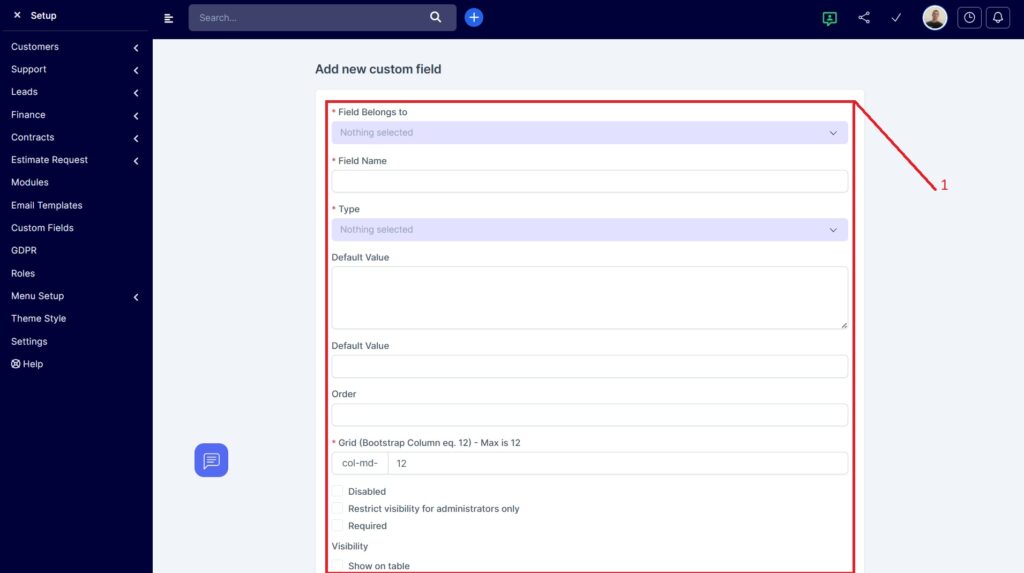Open the checkmark to-do icon

point(896,18)
